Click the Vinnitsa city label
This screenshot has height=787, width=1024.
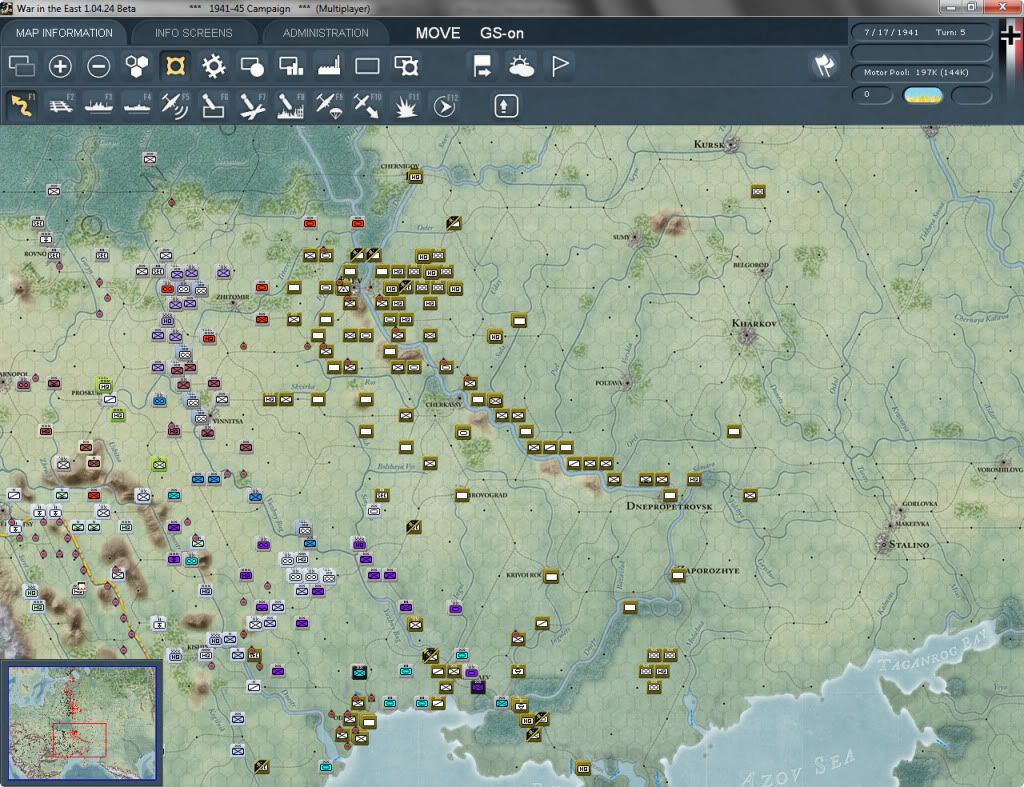point(227,421)
